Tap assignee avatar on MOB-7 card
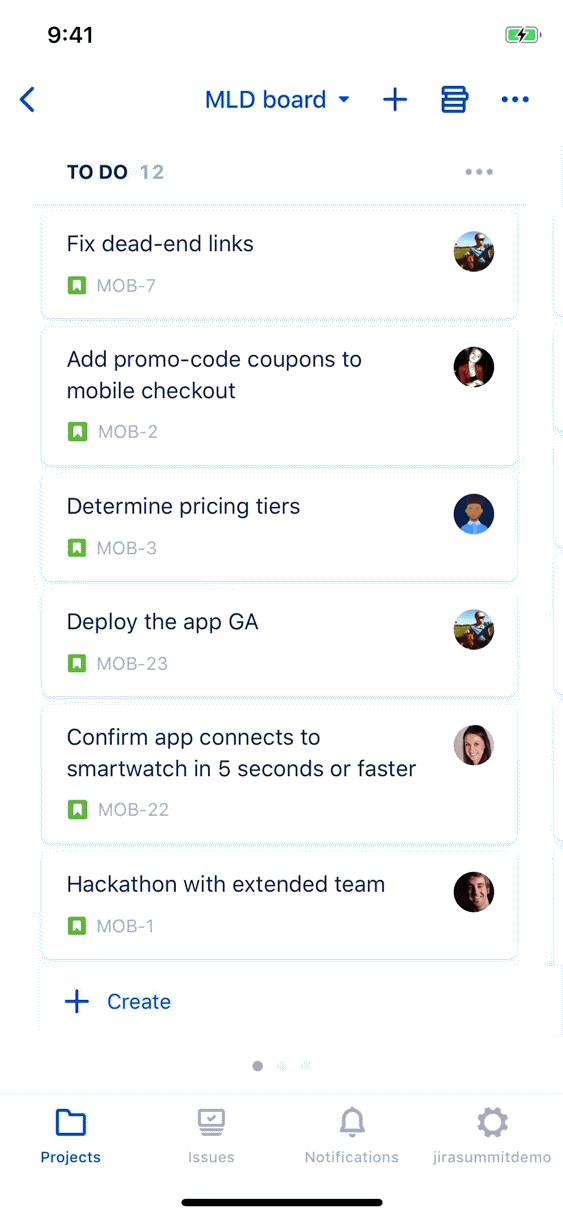The height and width of the screenshot is (1218, 563). pos(474,252)
